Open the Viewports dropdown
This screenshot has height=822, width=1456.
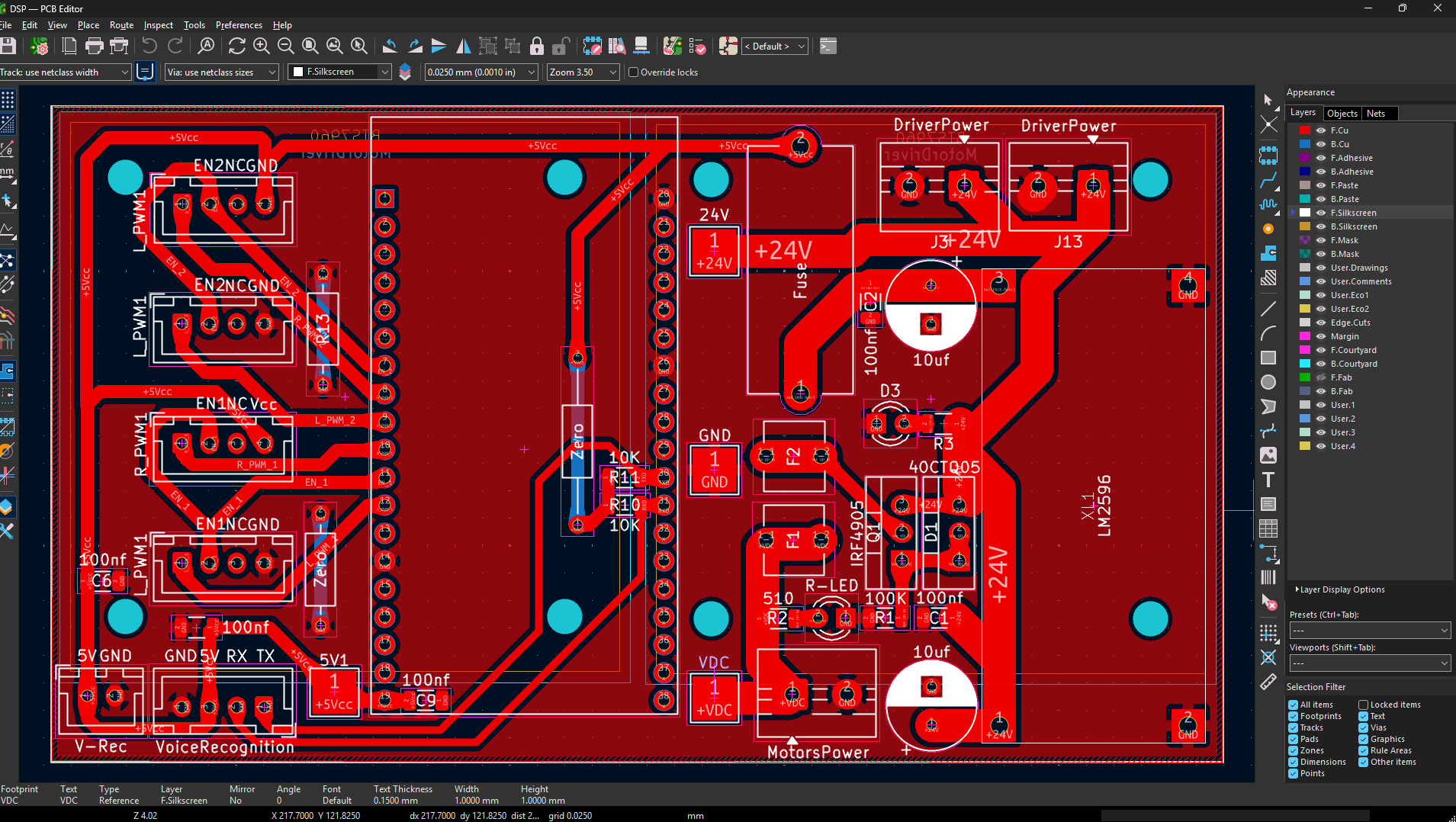1370,663
